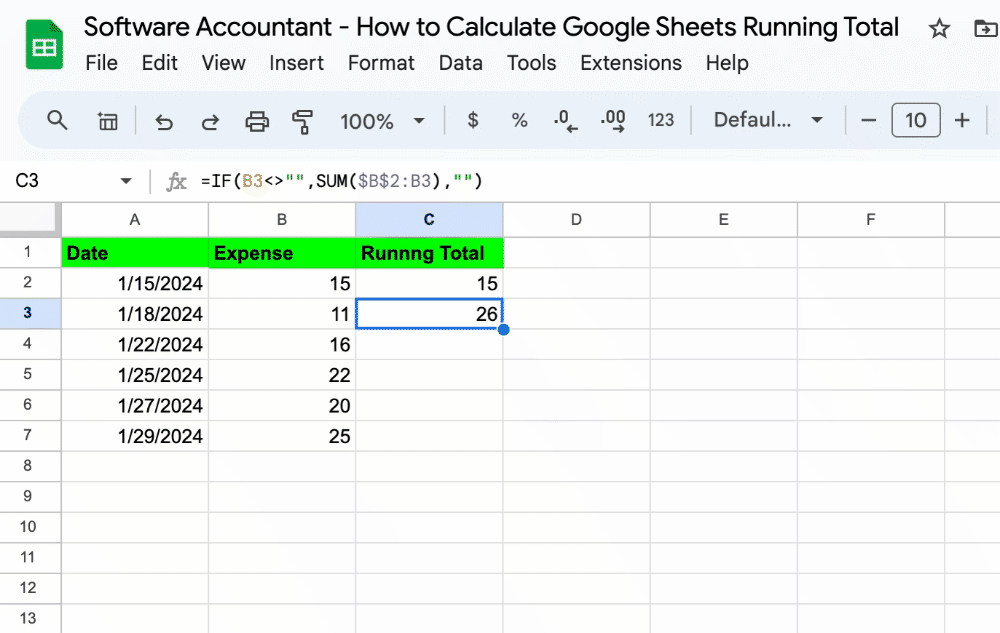Star this spreadsheet document

click(939, 28)
